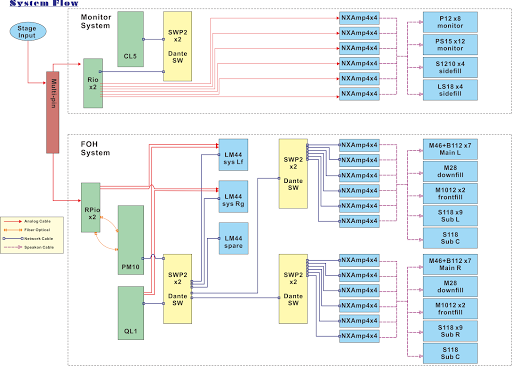Click the red Multi-pin block

(x=53, y=112)
